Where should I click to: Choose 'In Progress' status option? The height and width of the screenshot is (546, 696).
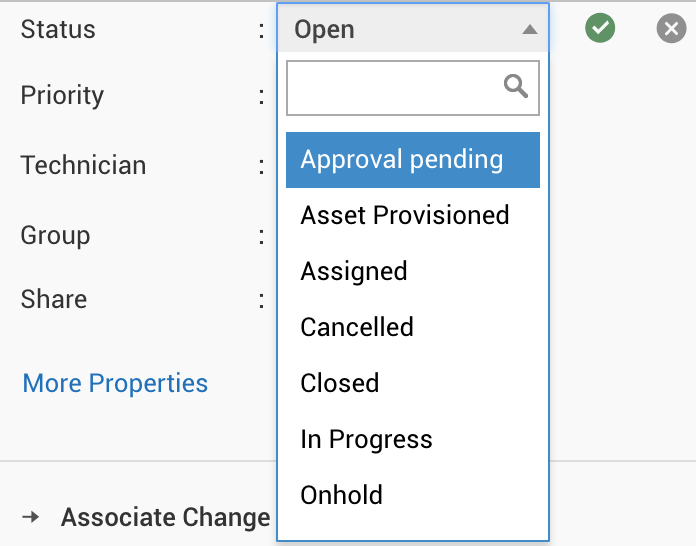(366, 440)
